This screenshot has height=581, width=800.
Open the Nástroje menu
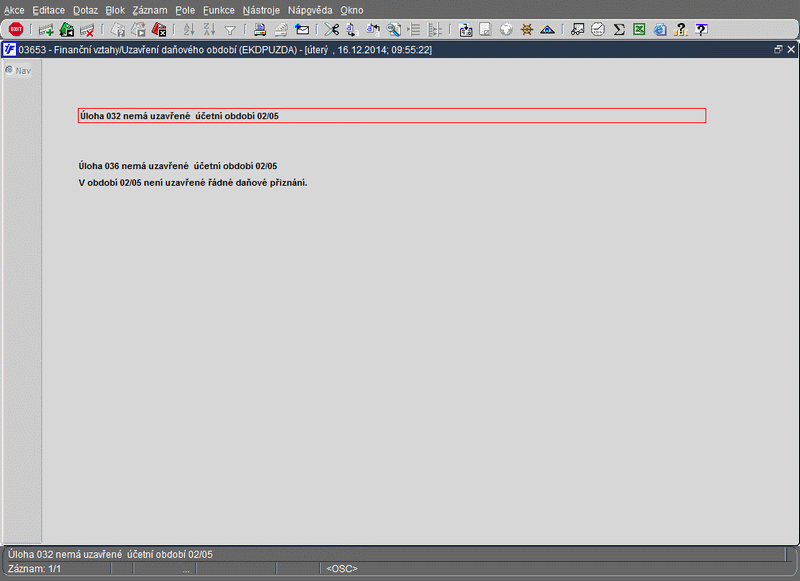point(261,10)
